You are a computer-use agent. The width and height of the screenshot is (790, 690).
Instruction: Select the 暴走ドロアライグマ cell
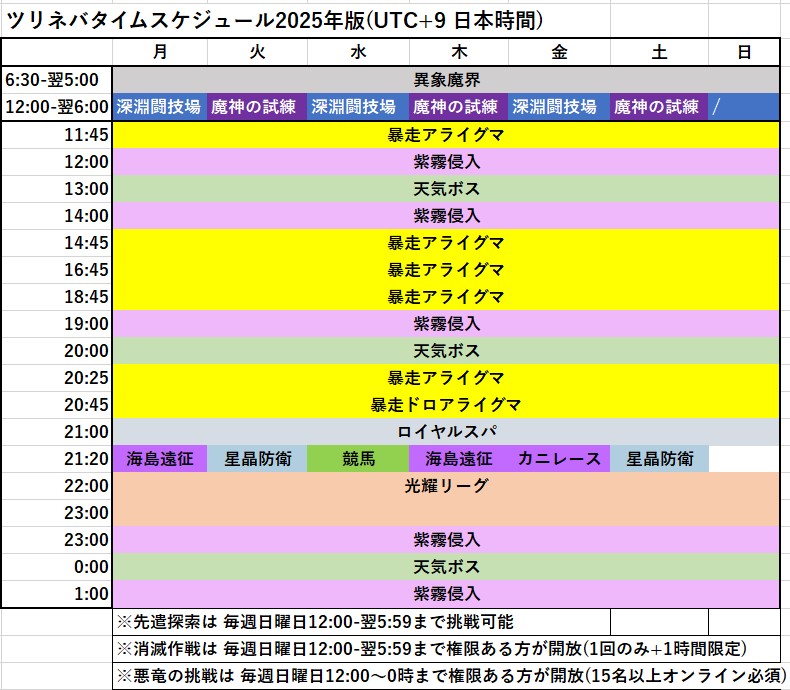point(446,405)
